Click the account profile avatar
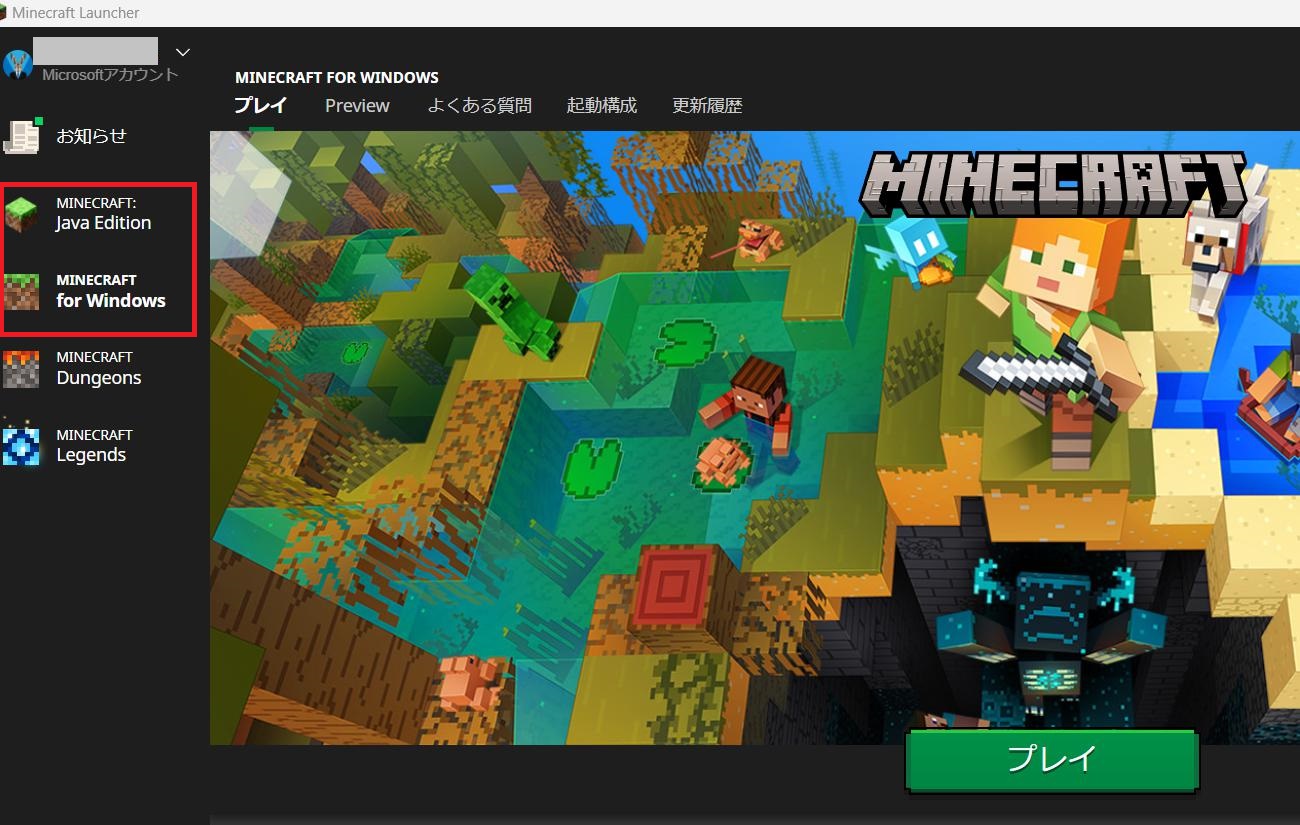1300x825 pixels. 18,63
